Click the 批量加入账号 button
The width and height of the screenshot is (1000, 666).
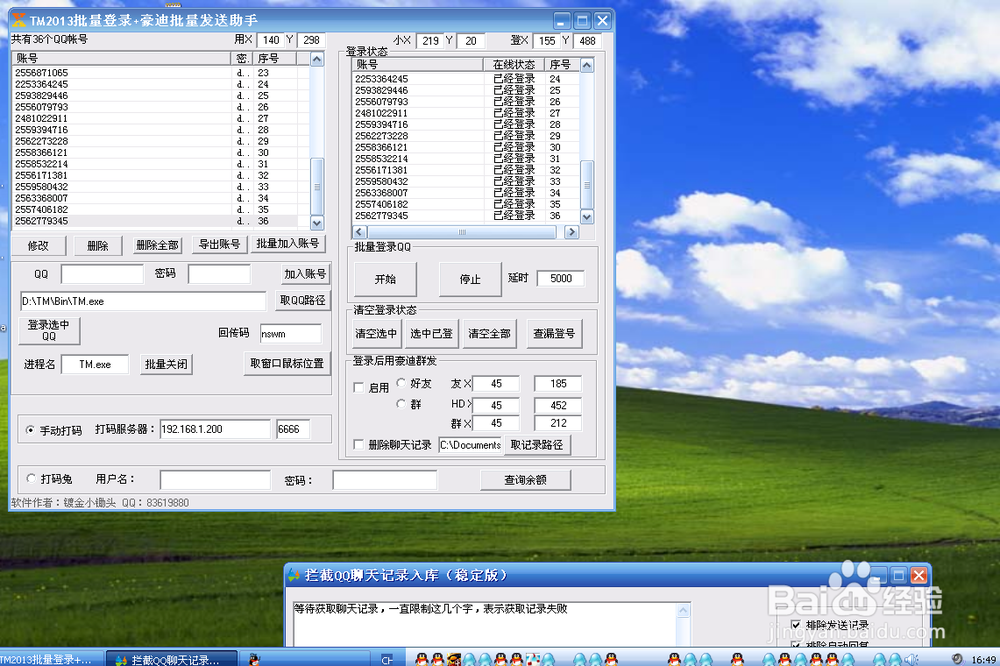pyautogui.click(x=288, y=243)
